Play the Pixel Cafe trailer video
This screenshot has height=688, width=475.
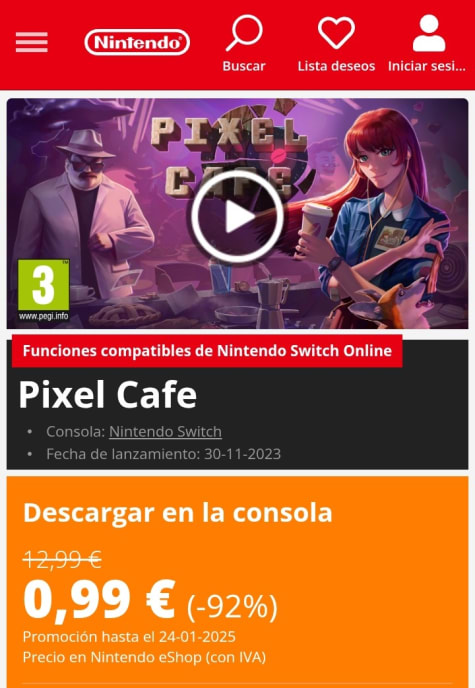pos(237,216)
